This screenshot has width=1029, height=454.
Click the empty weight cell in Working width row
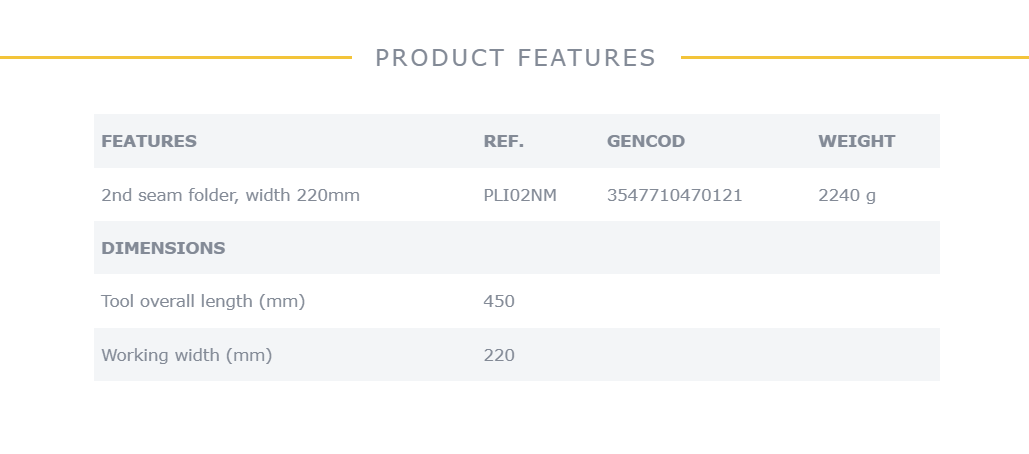875,355
